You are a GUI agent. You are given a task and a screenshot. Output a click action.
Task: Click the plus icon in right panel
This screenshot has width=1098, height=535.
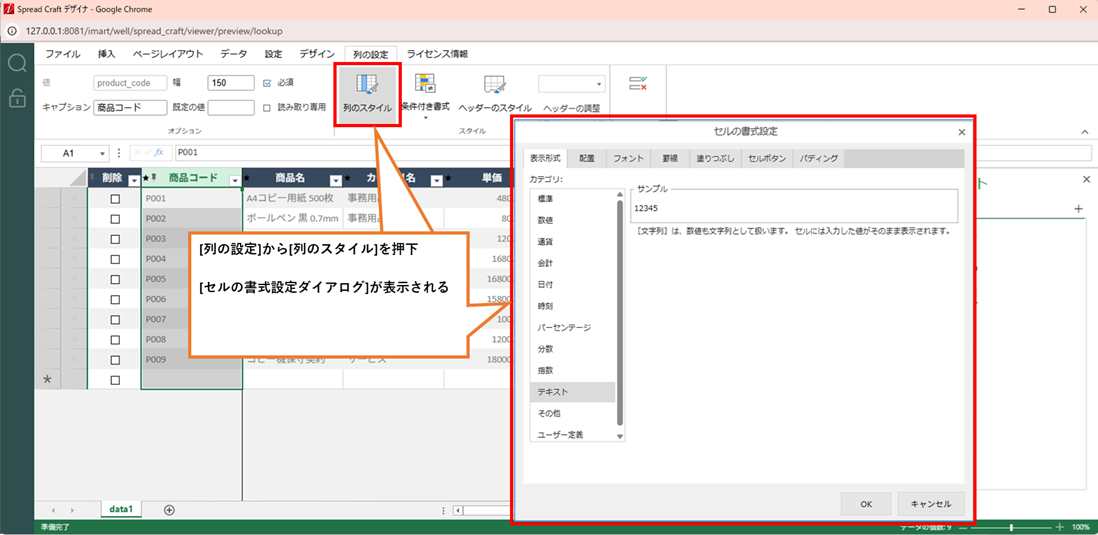point(1078,209)
